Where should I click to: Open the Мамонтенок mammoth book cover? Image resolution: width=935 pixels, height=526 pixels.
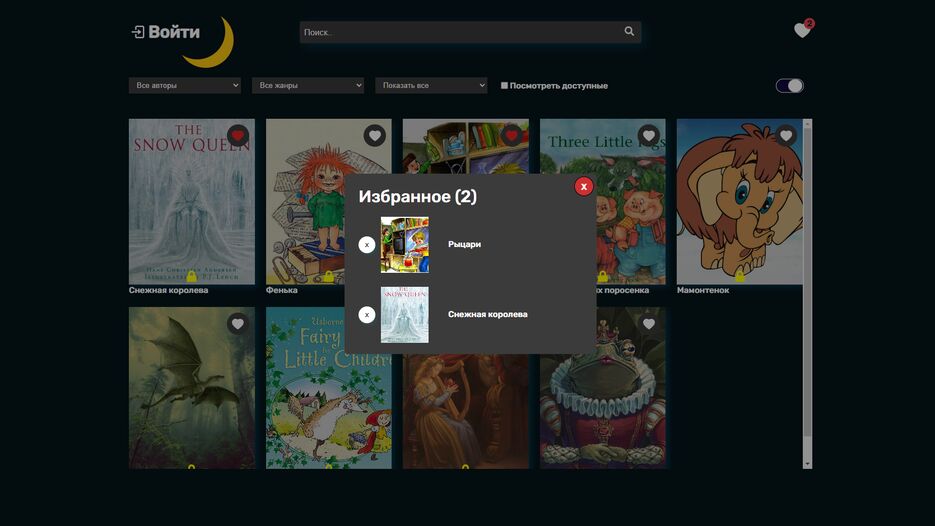739,202
